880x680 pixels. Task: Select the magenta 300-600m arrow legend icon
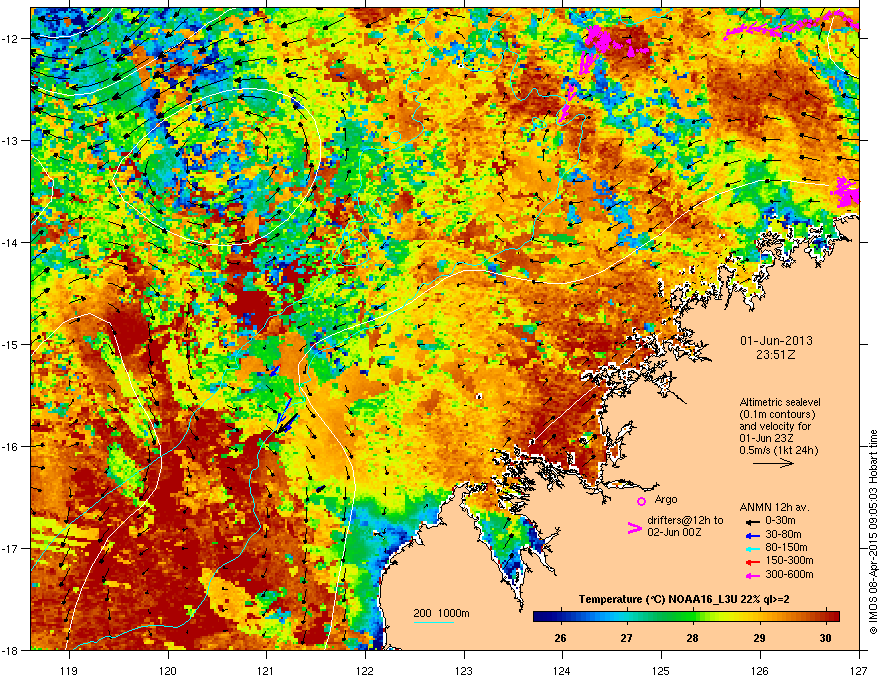(x=753, y=575)
